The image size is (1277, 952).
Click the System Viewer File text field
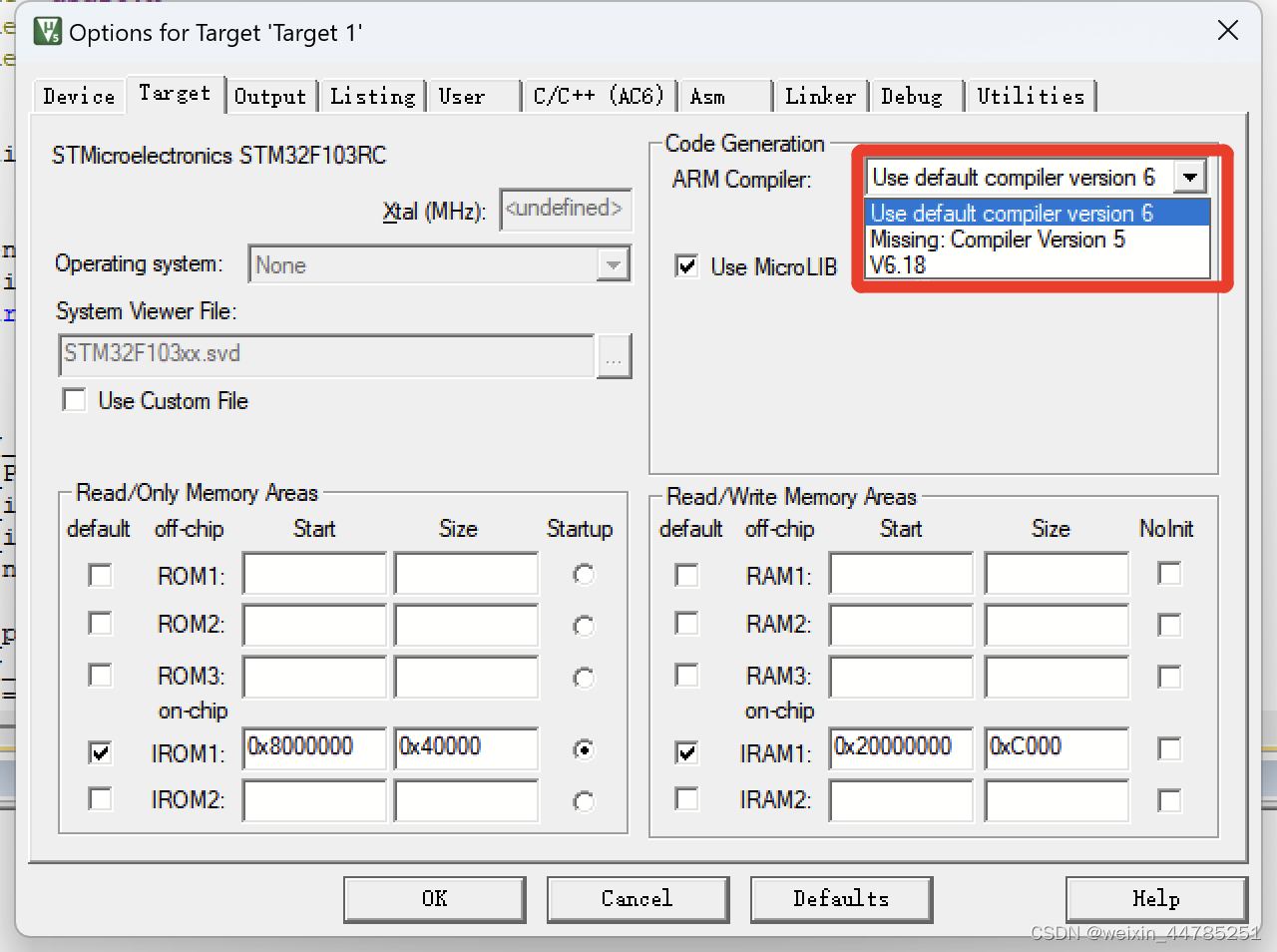pyautogui.click(x=326, y=355)
